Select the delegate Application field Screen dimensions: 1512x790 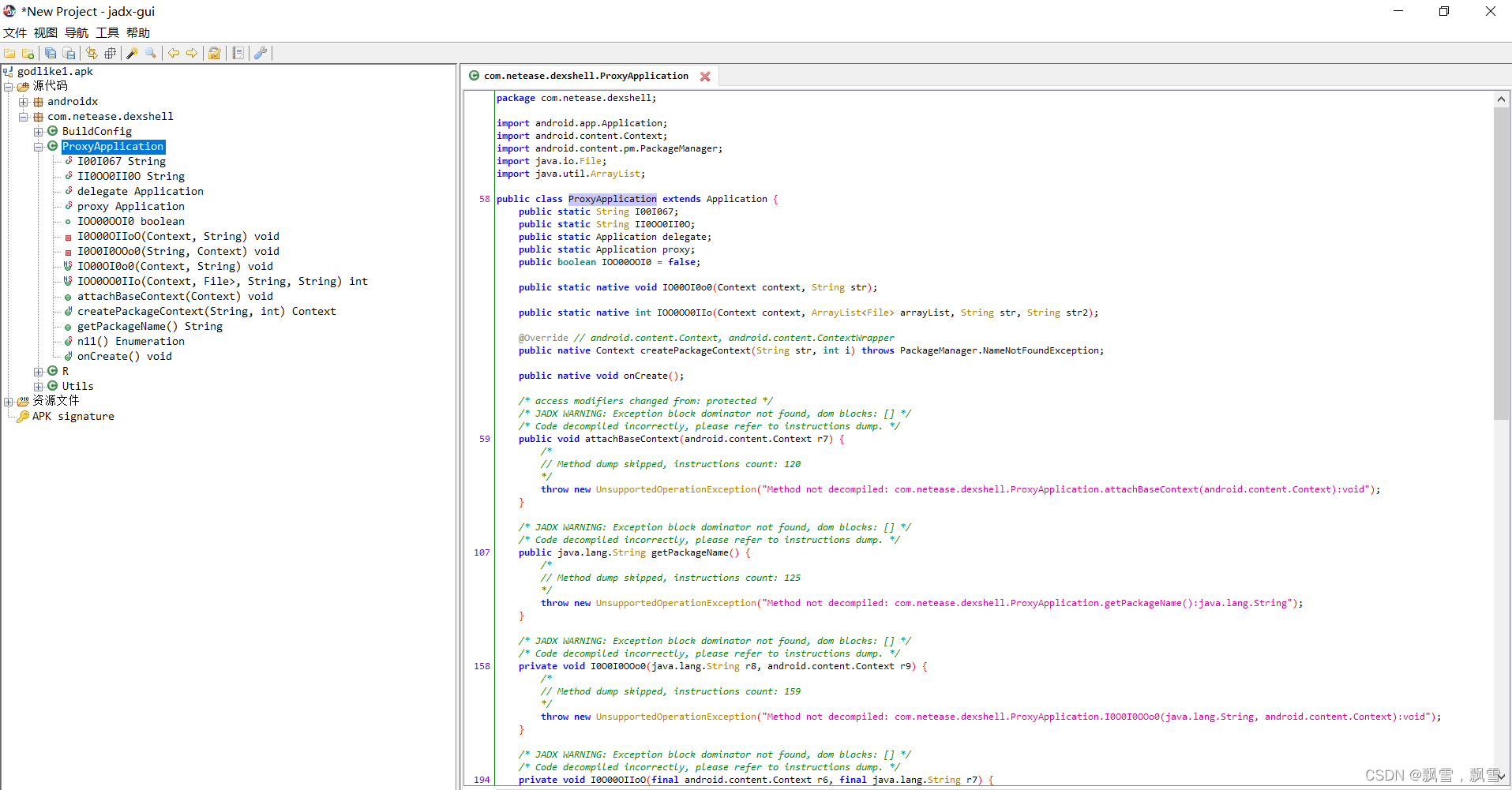click(x=141, y=192)
